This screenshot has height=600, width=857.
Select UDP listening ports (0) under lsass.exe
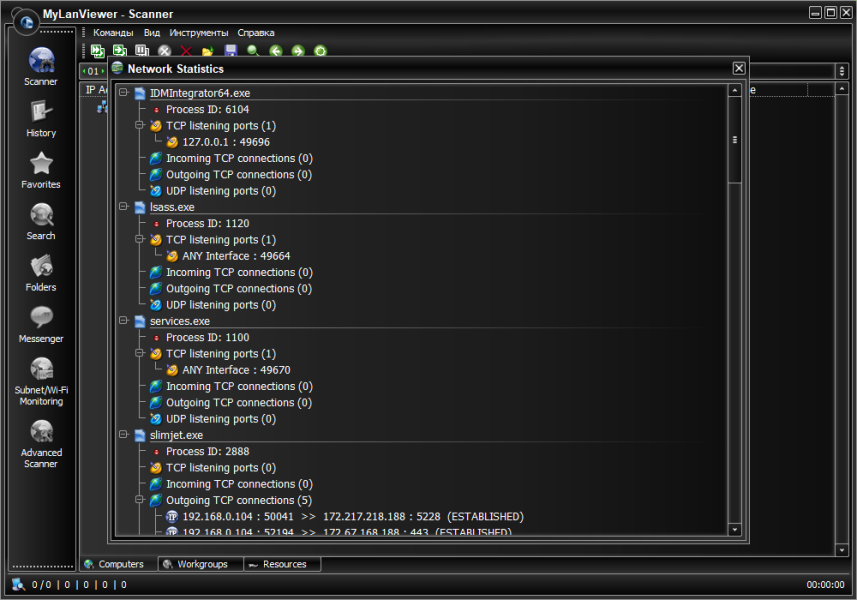coord(221,305)
